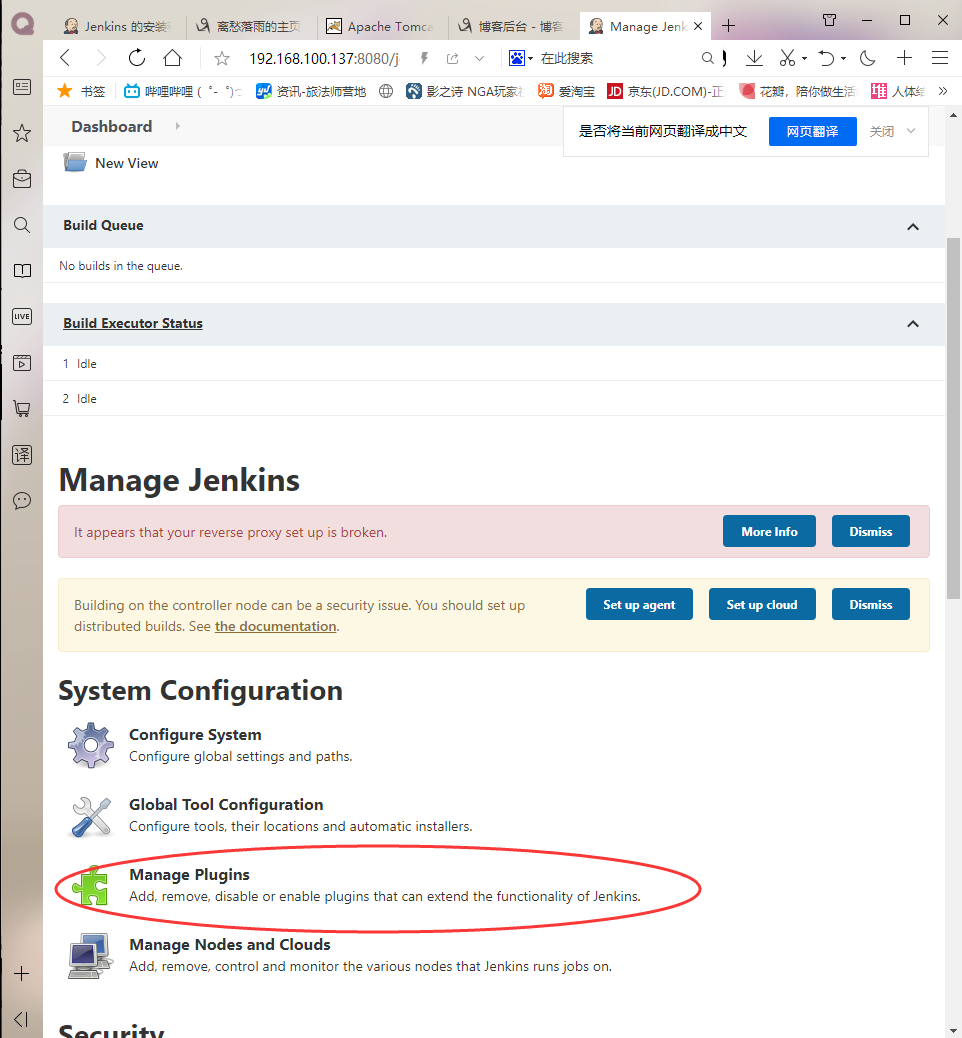Close the translation prompt with 关闭

pyautogui.click(x=881, y=131)
